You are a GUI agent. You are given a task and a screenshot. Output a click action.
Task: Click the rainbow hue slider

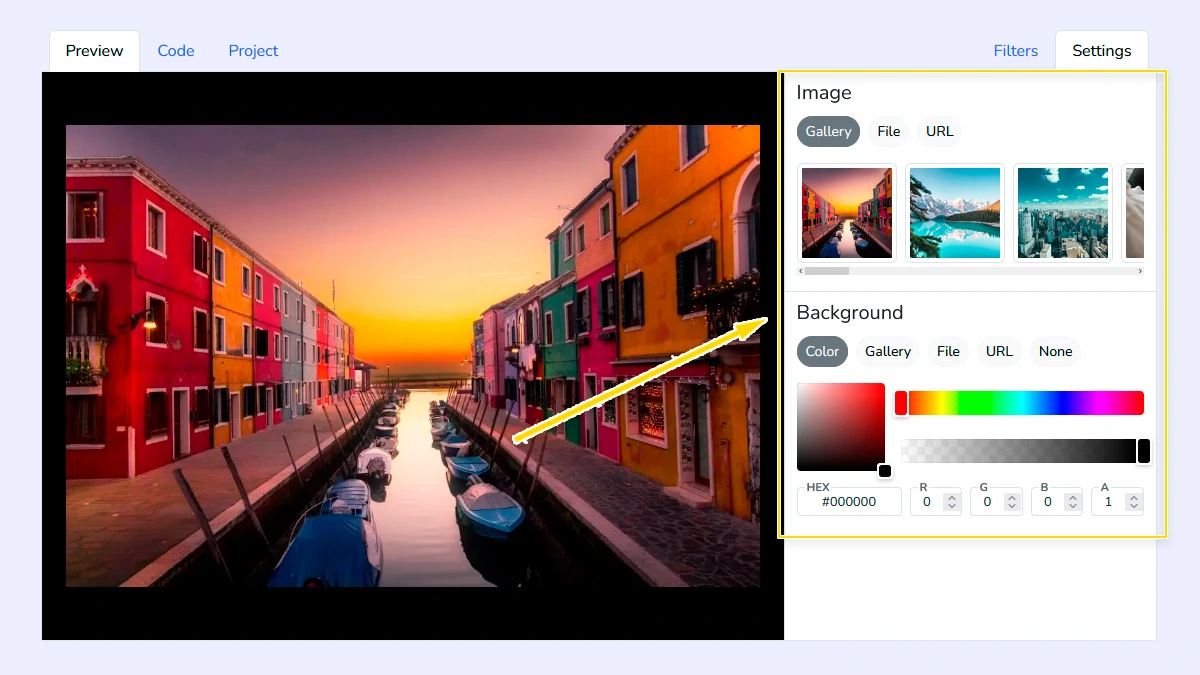1020,402
